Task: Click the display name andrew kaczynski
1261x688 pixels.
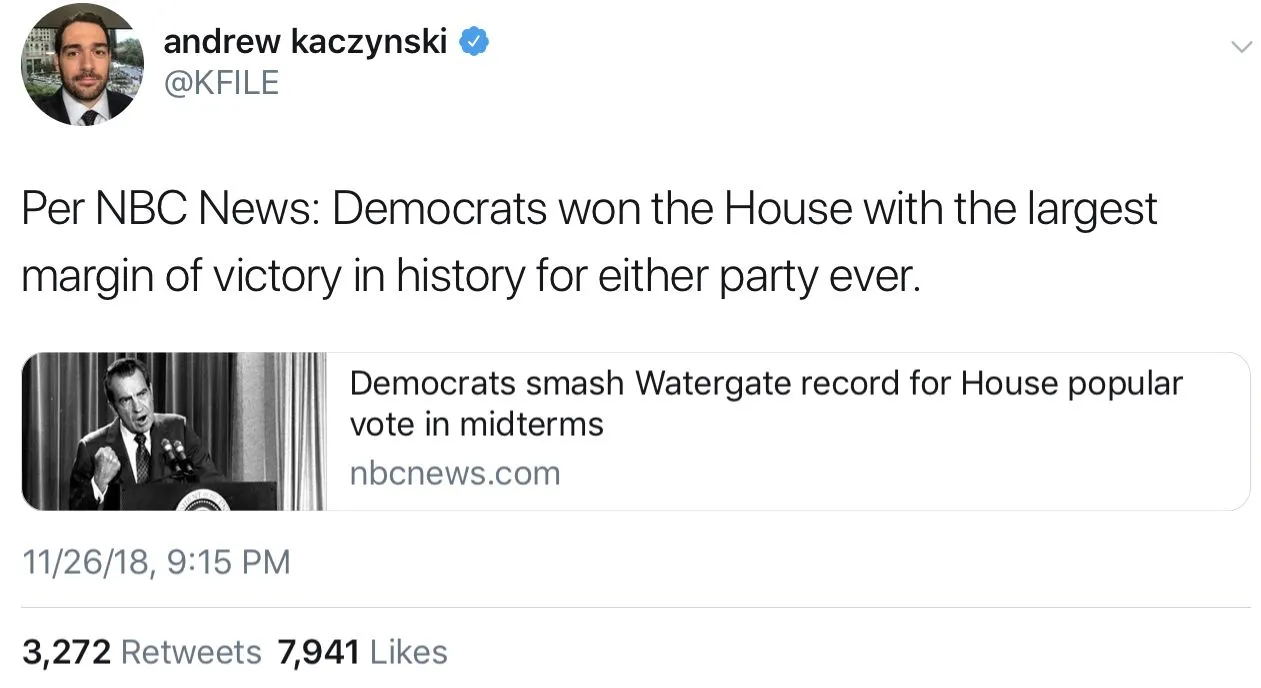Action: click(x=305, y=42)
